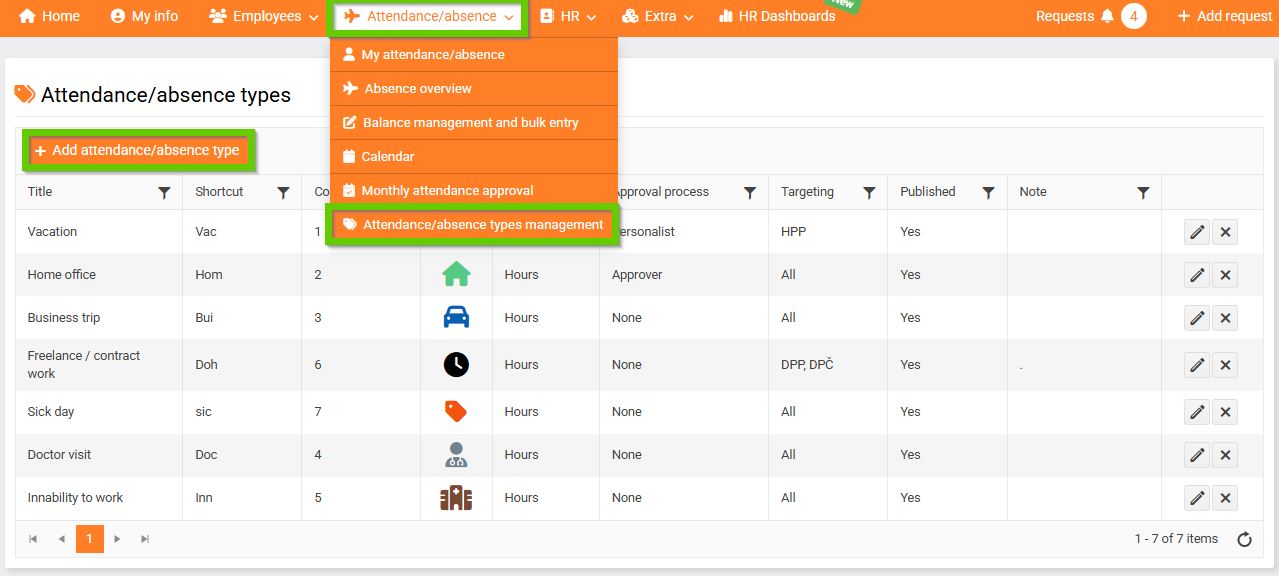The width and height of the screenshot is (1279, 576).
Task: Choose Attendance/absence types management
Action: [474, 225]
